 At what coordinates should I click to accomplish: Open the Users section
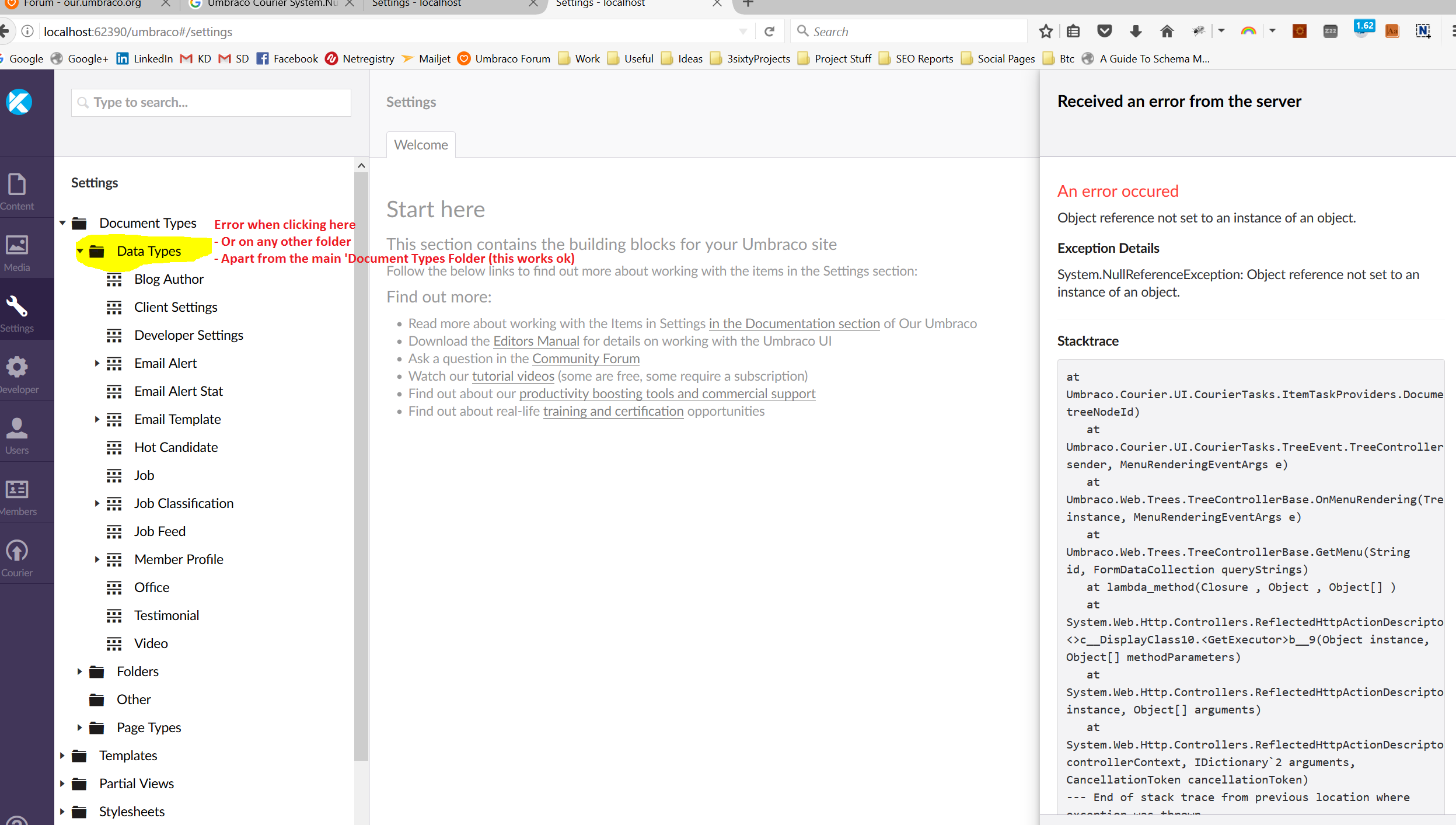pos(17,436)
